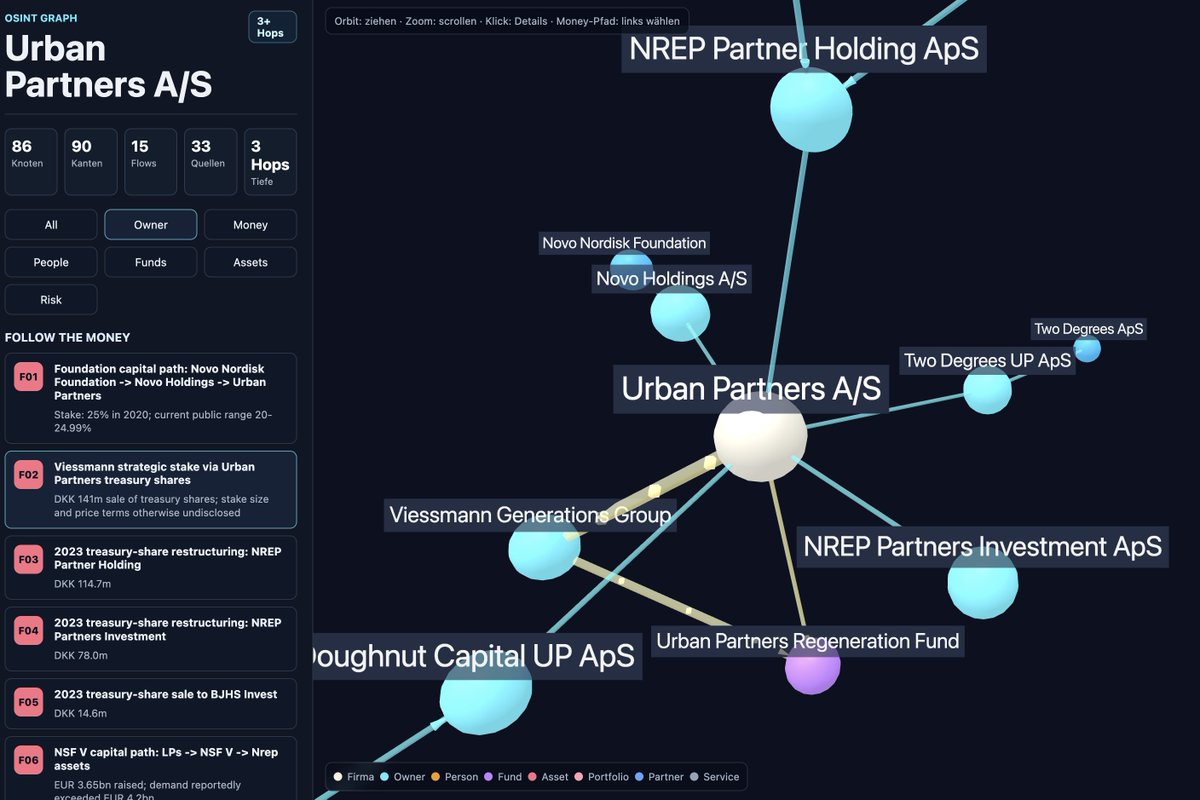Viewport: 1200px width, 800px height.
Task: Click the 3 Hops Tiefe stat card
Action: (x=270, y=162)
